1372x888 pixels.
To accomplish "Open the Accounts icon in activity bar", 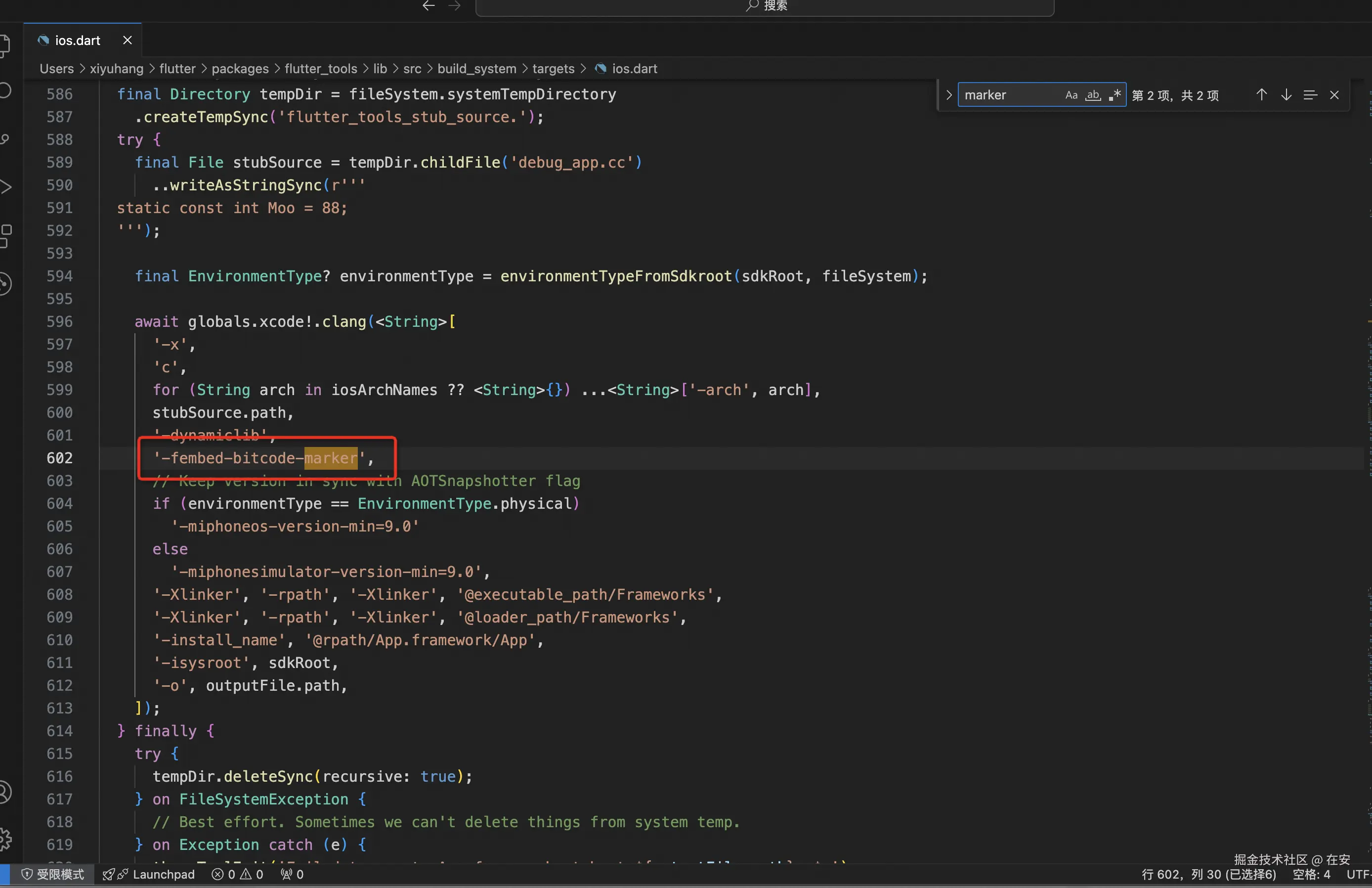I will click(5, 792).
